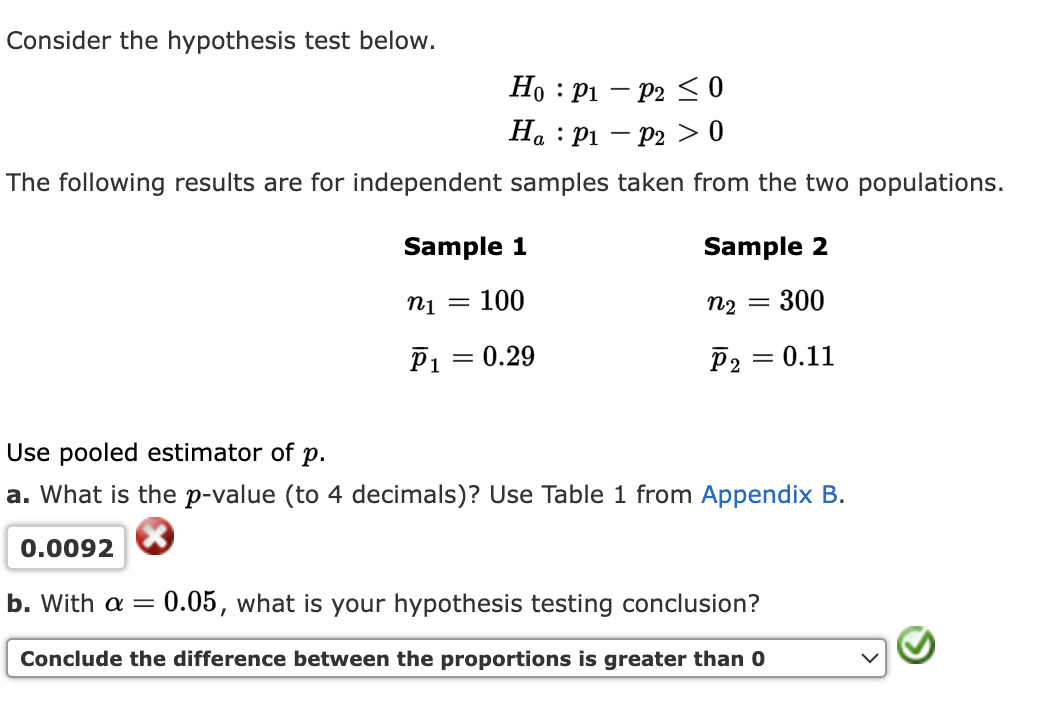1038x720 pixels.
Task: Click the Sample 1 column header
Action: pos(464,246)
